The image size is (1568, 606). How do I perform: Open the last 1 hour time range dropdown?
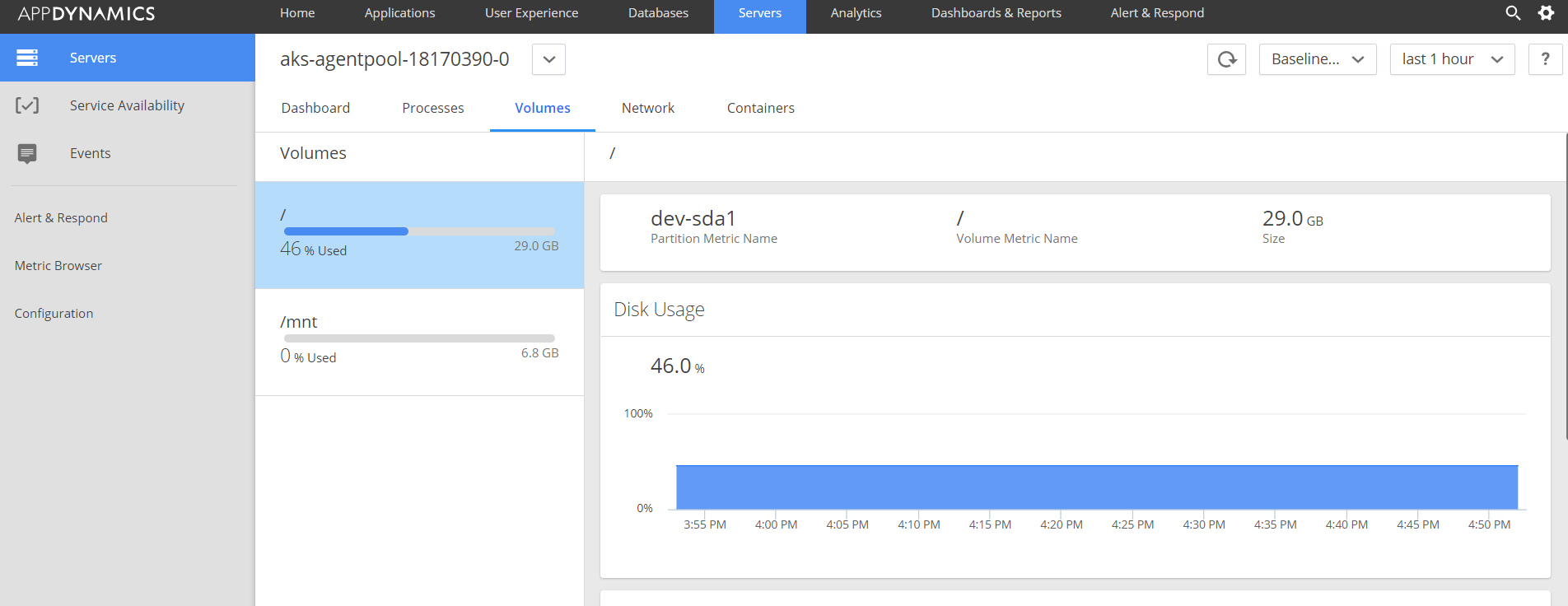(1452, 59)
